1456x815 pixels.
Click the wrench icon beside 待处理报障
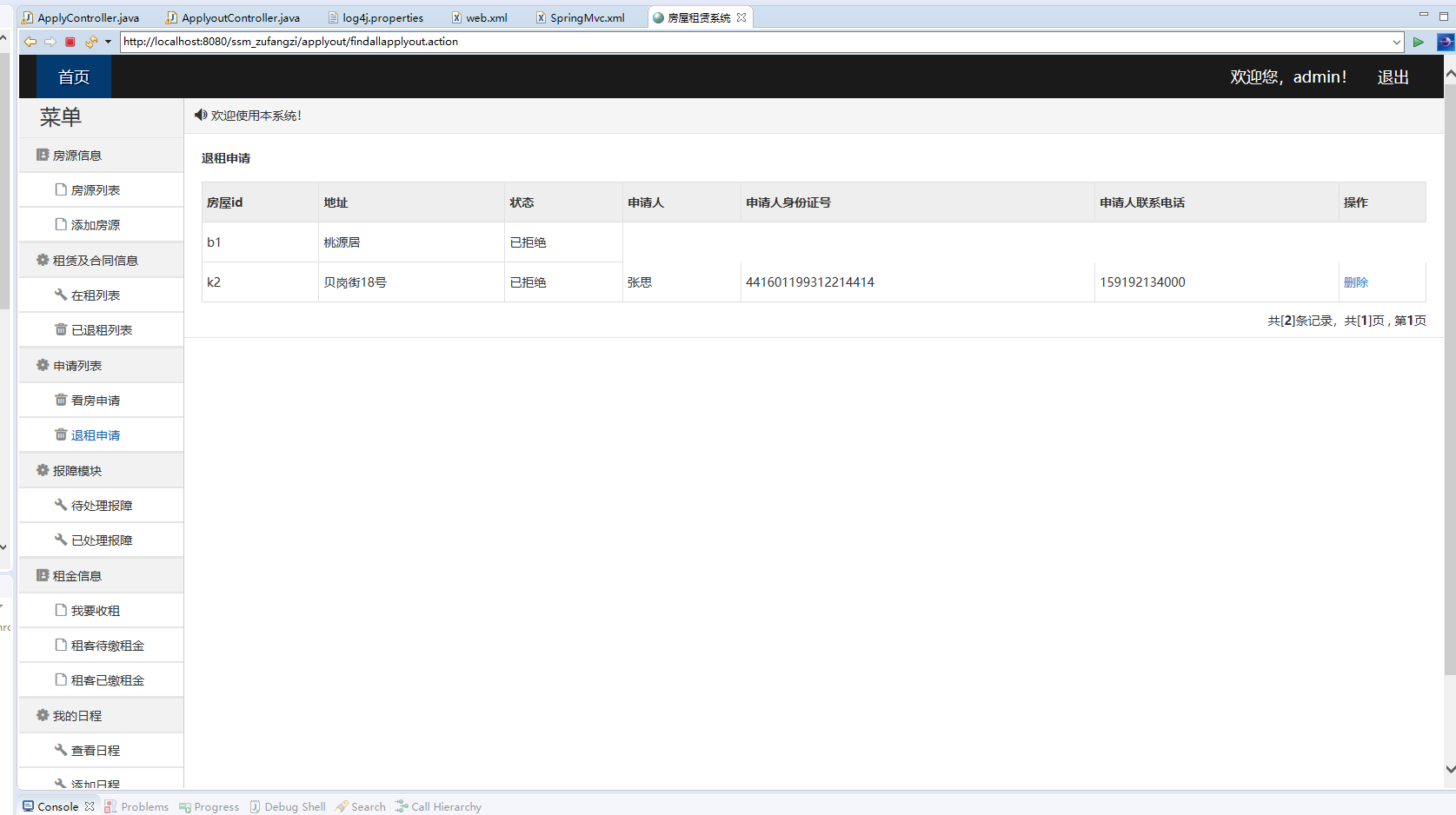click(x=60, y=504)
